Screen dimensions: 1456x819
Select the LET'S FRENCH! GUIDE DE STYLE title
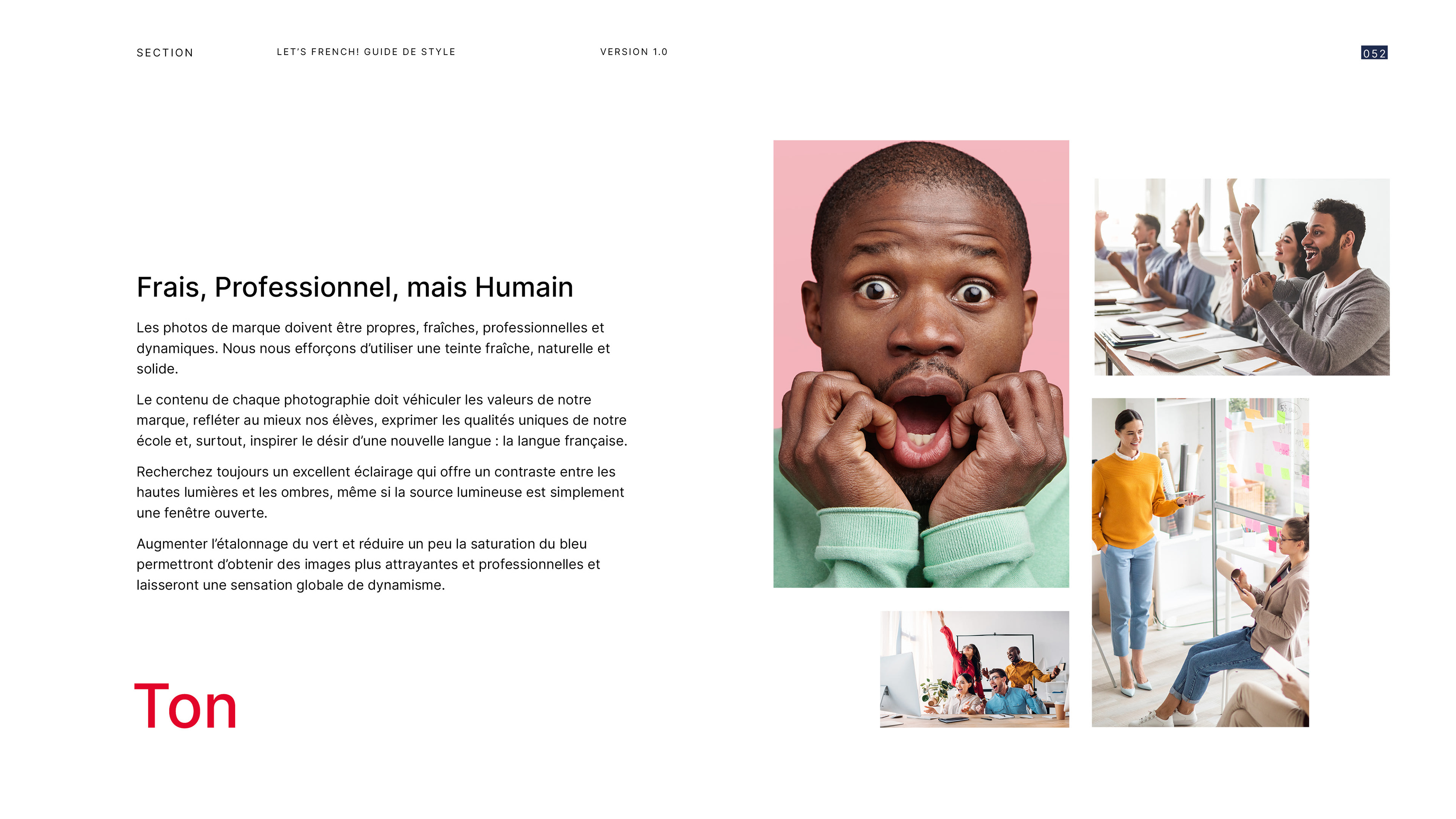pos(366,52)
